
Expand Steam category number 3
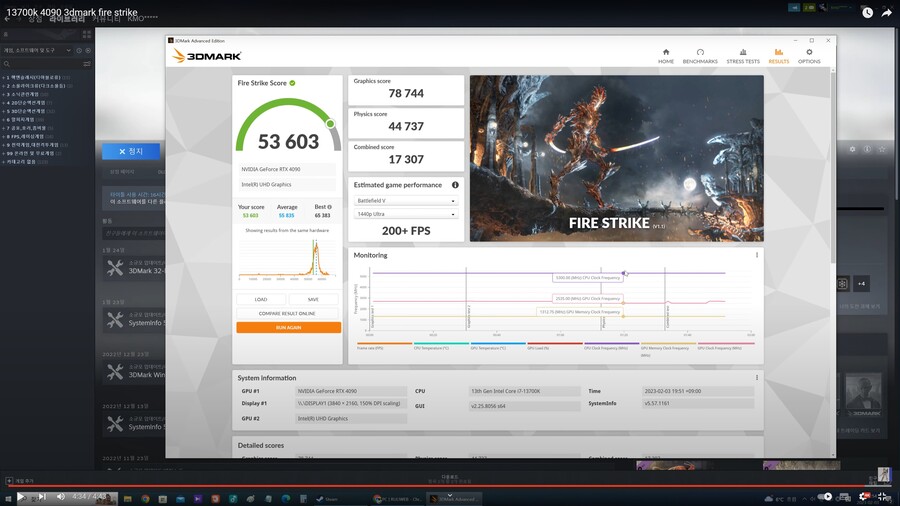(x=3, y=94)
